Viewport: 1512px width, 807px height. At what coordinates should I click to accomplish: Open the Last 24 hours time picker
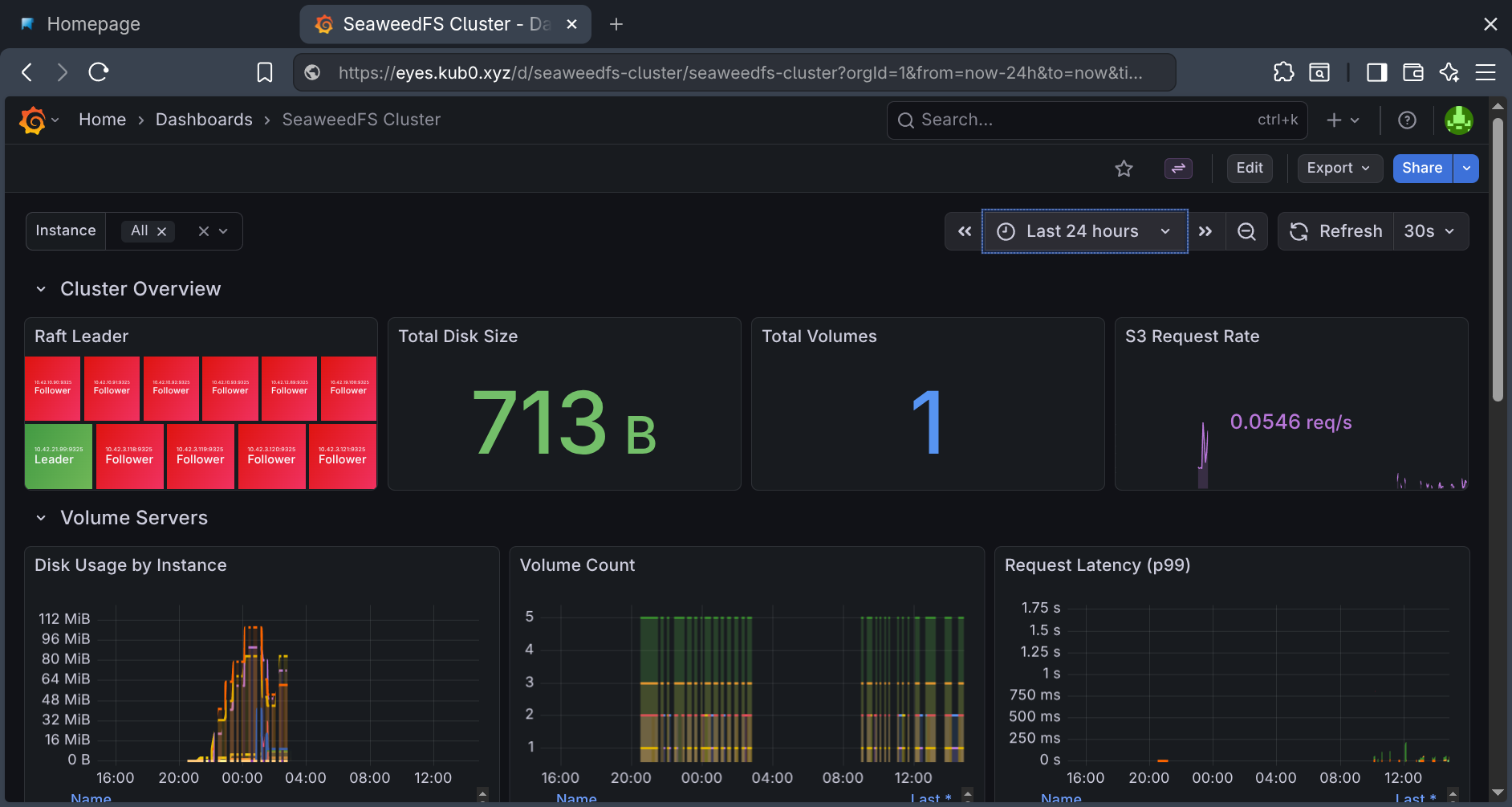1084,231
